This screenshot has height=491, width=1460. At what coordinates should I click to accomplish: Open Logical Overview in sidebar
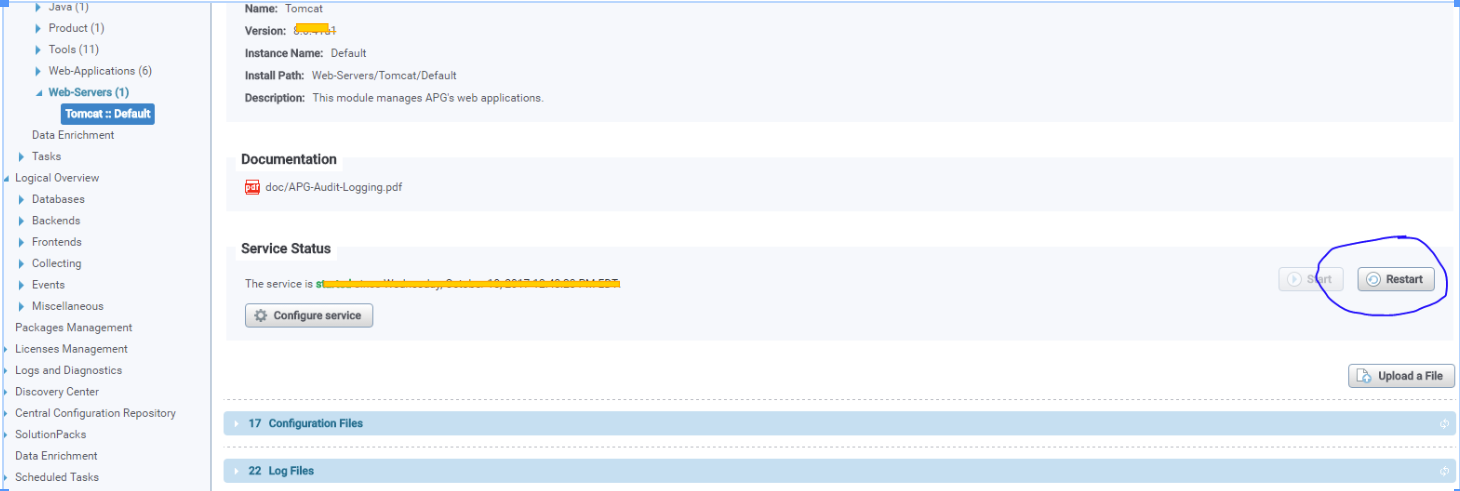(57, 178)
